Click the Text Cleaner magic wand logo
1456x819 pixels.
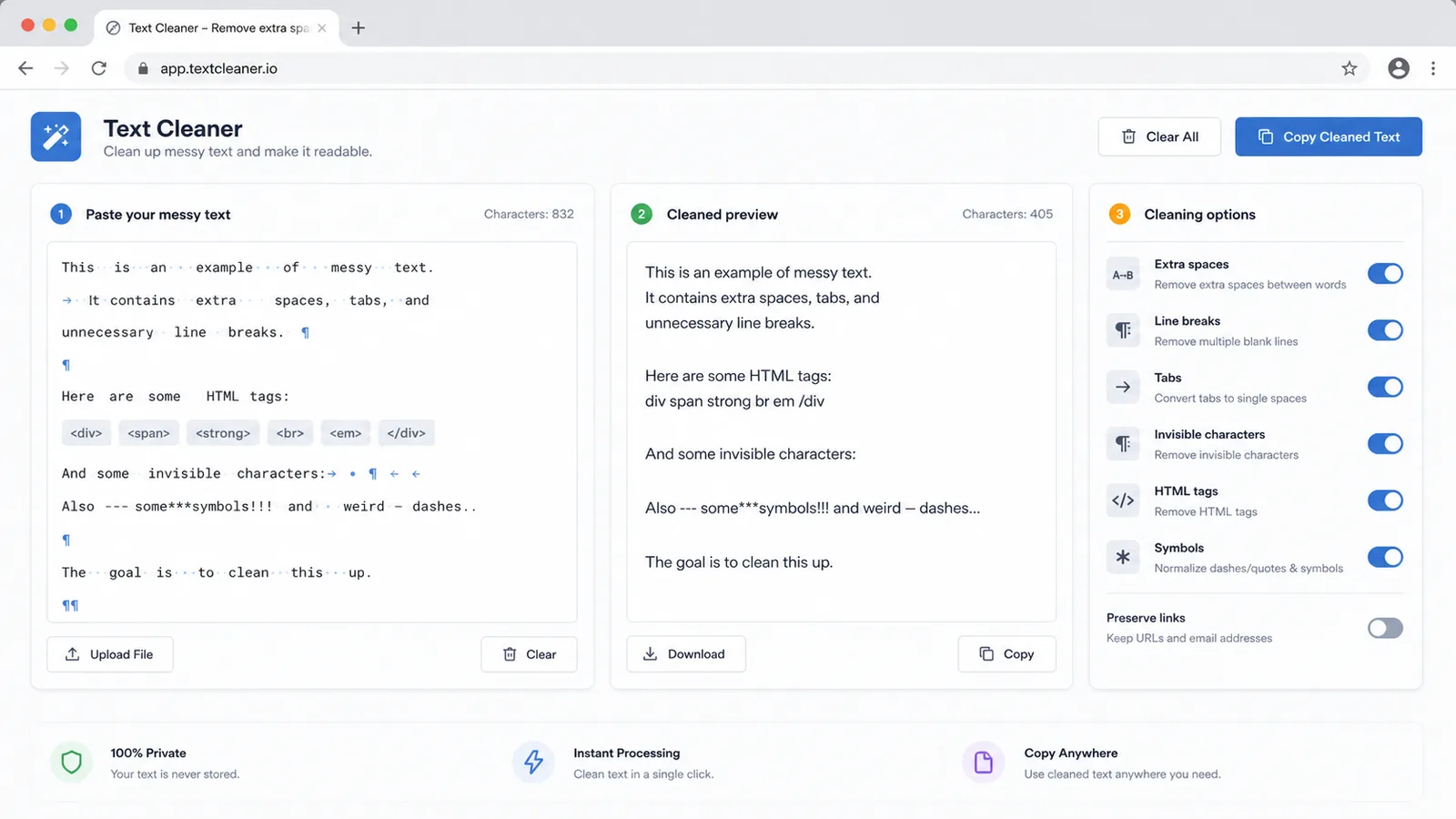(x=56, y=136)
